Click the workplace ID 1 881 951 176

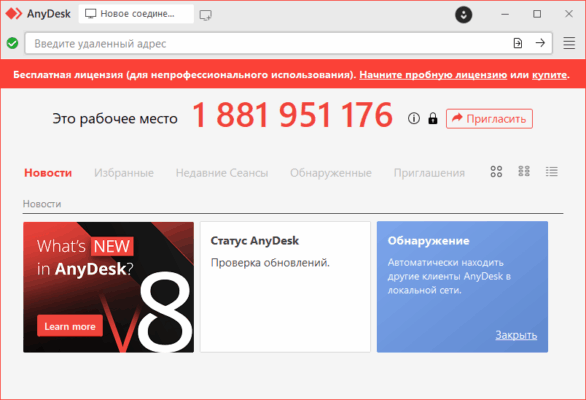(292, 115)
